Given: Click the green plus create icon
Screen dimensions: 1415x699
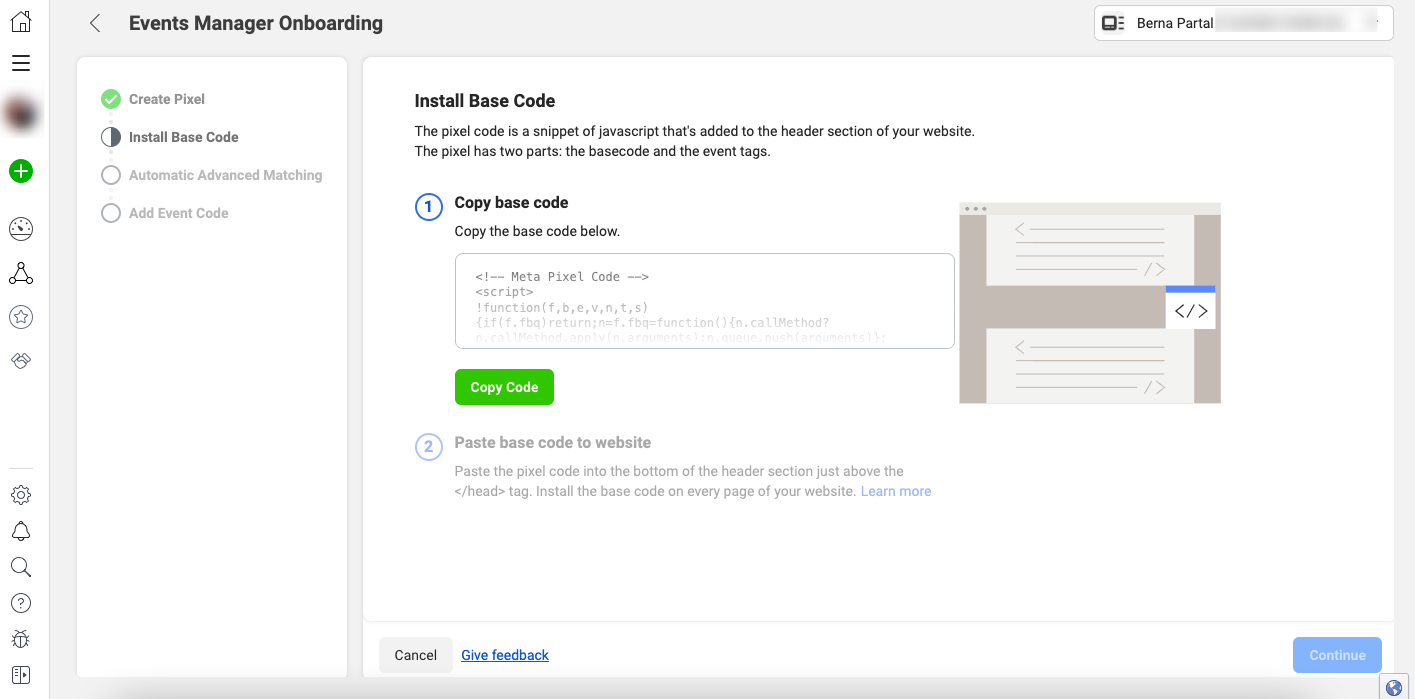Looking at the screenshot, I should [x=20, y=171].
